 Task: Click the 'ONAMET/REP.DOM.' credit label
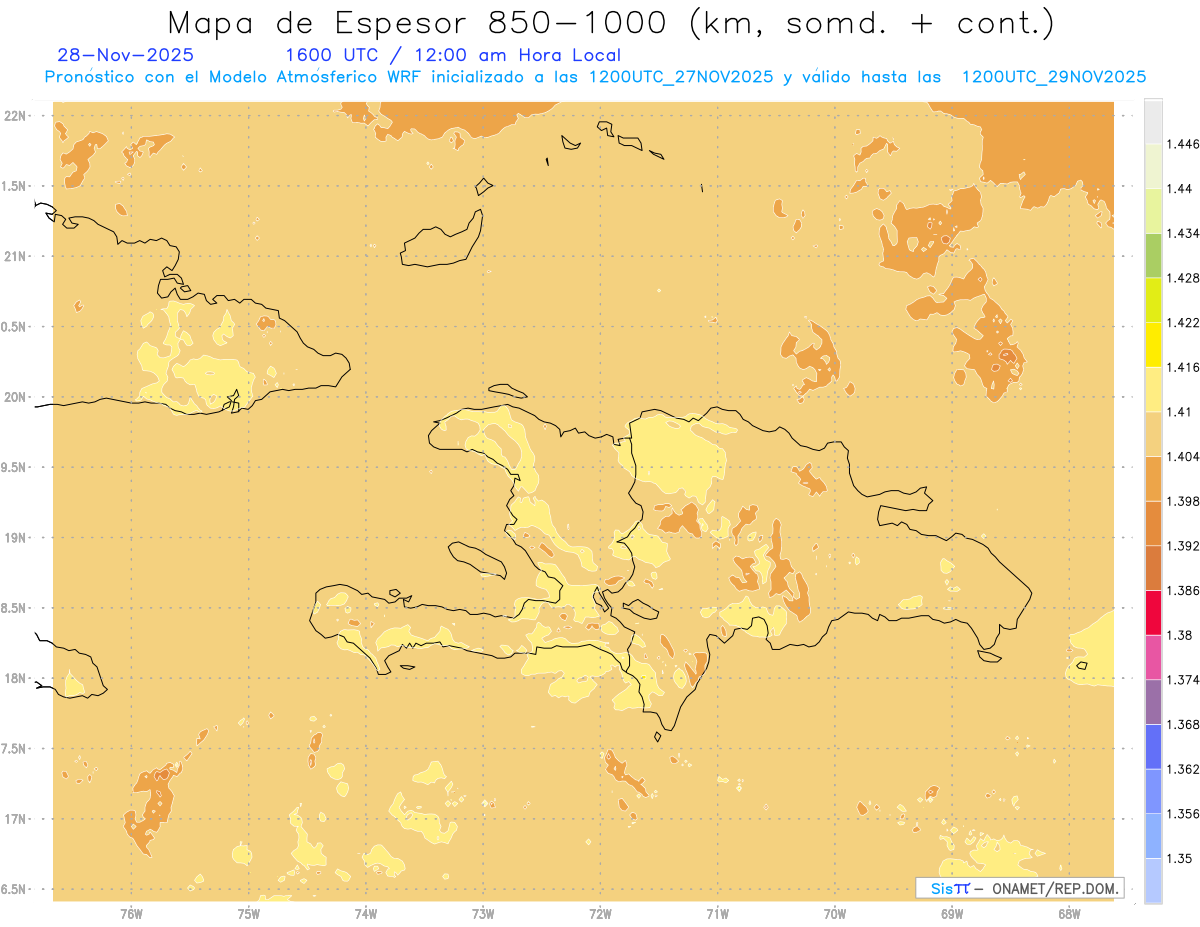point(1055,888)
